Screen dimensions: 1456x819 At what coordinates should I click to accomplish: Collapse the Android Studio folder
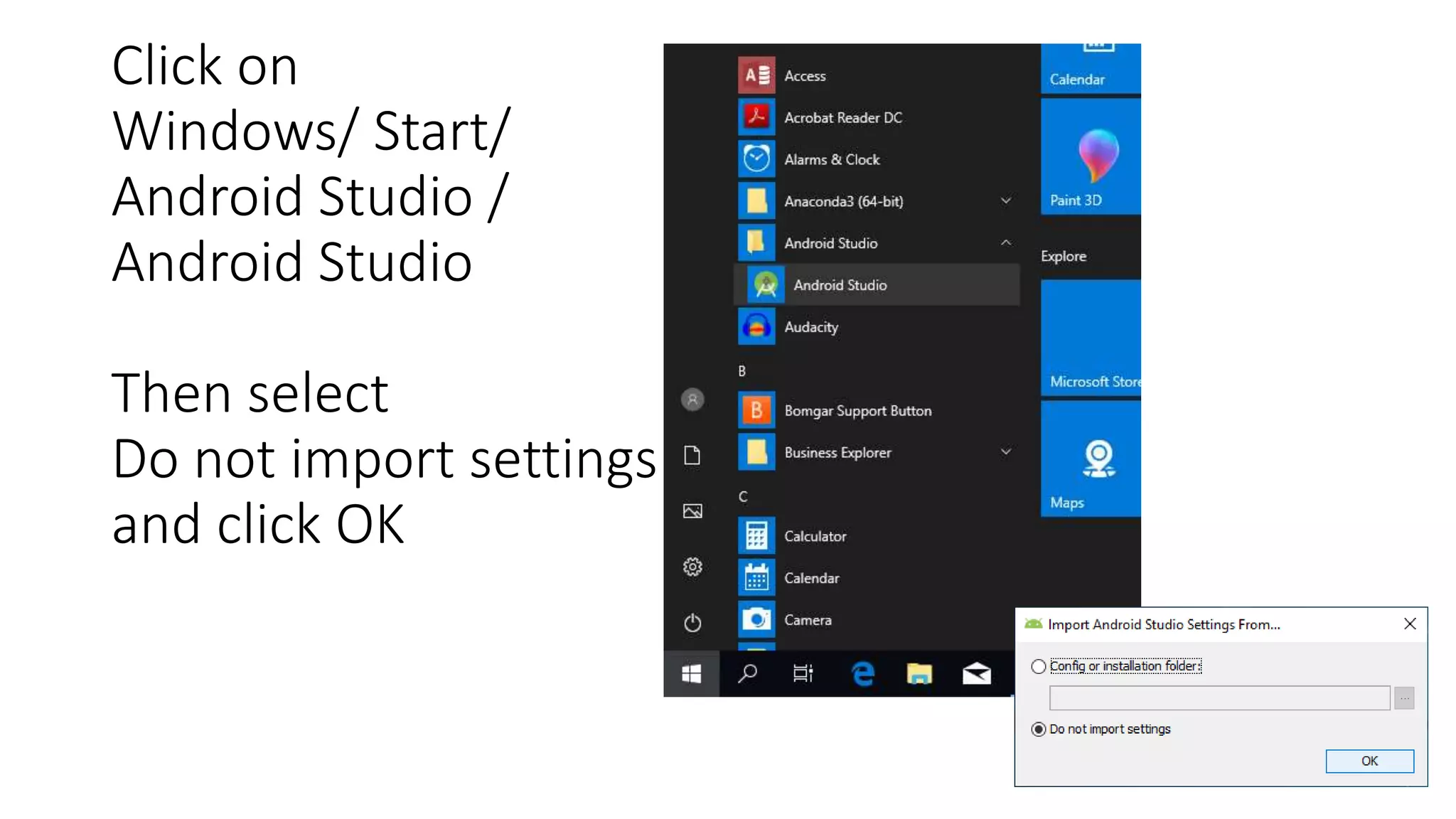tap(1005, 243)
